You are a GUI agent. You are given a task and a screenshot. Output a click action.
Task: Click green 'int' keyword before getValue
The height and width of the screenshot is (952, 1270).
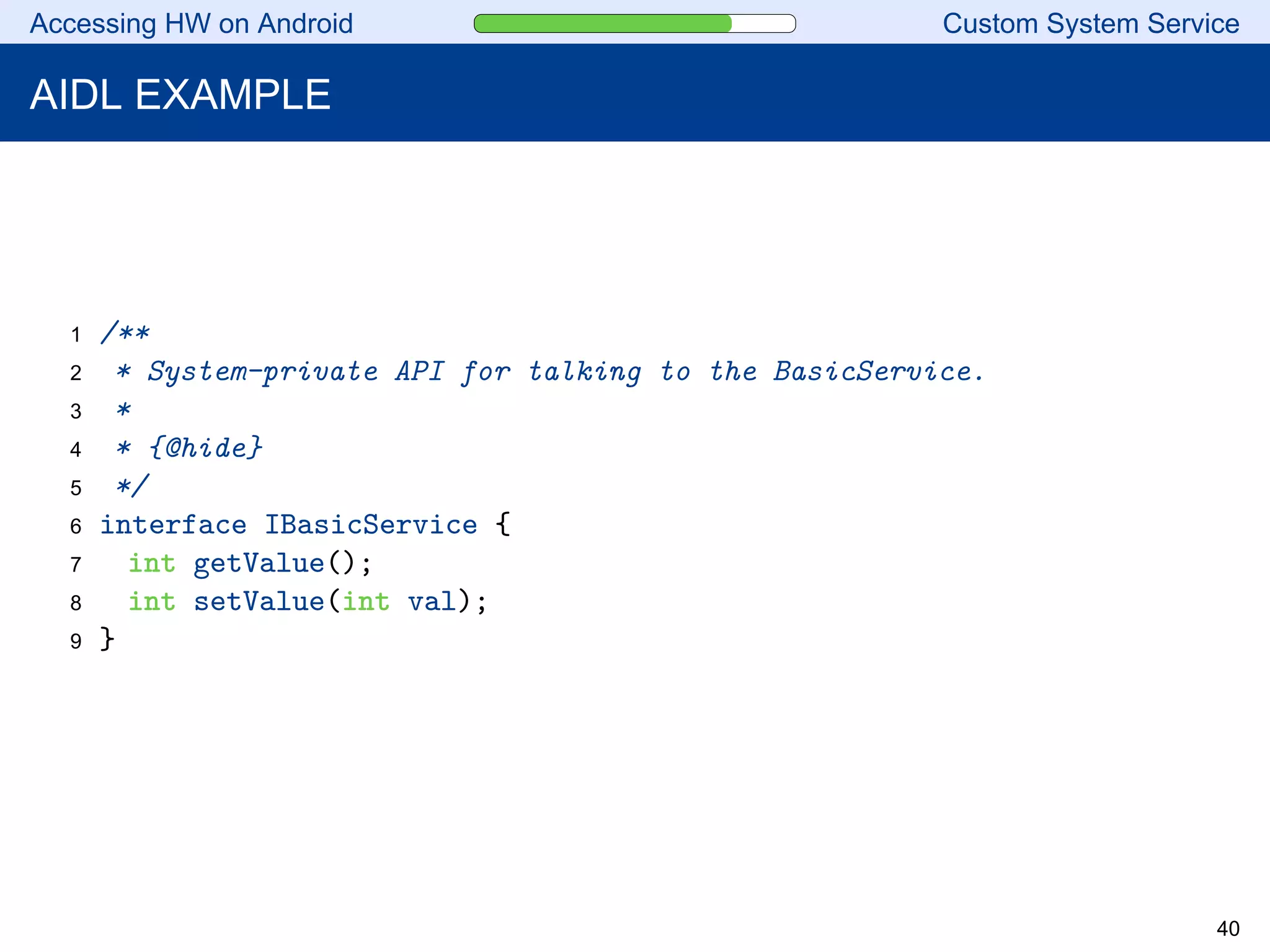(152, 563)
